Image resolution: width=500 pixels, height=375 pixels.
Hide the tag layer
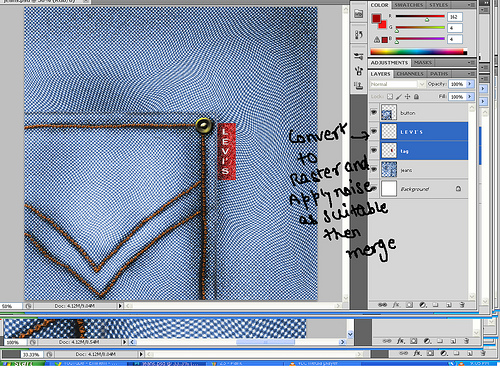374,151
